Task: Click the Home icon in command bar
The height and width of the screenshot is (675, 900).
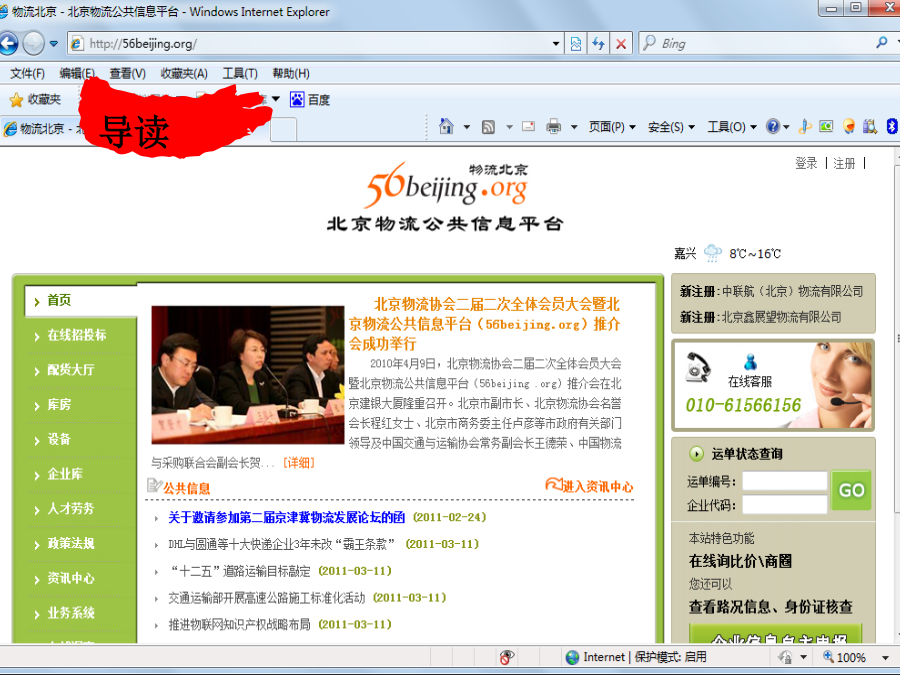Action: pyautogui.click(x=446, y=126)
